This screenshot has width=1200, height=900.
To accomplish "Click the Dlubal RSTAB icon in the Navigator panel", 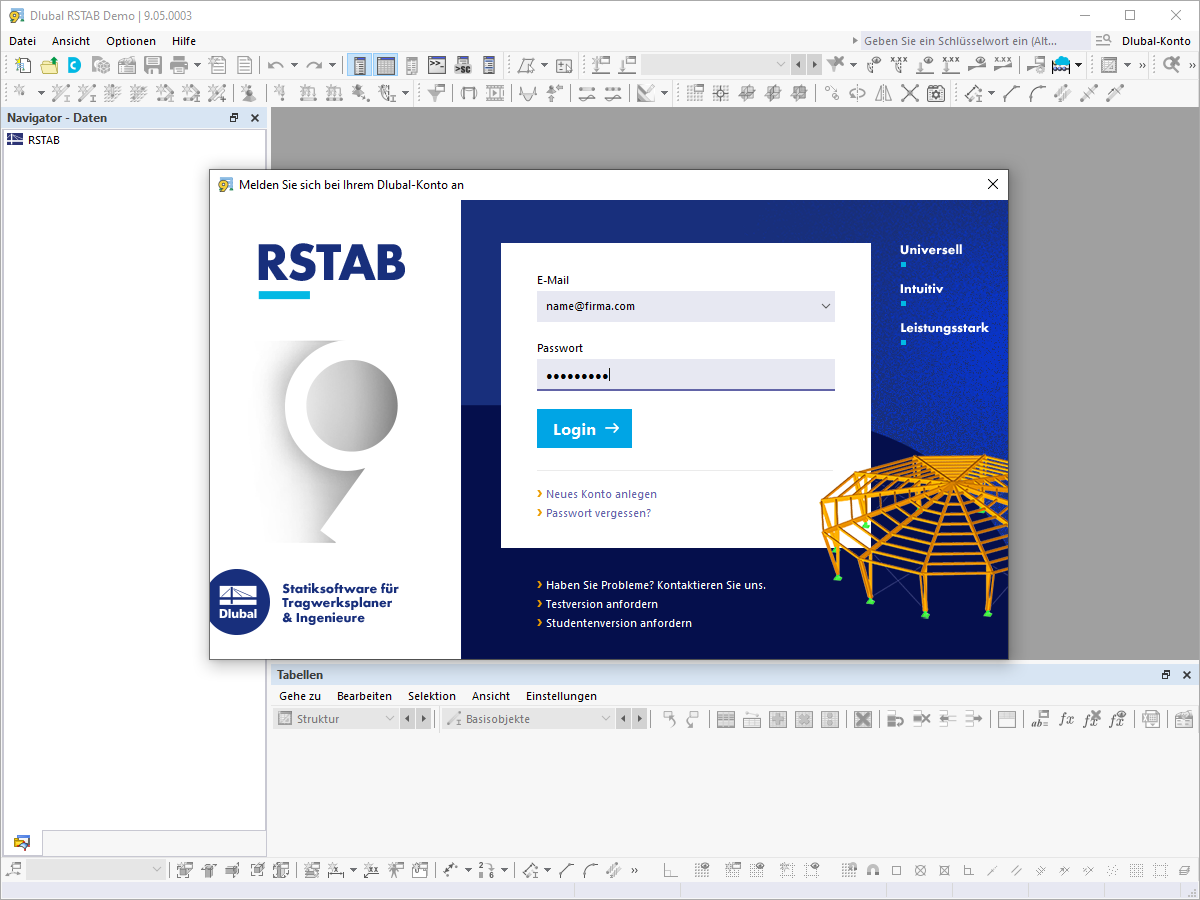I will click(x=14, y=139).
